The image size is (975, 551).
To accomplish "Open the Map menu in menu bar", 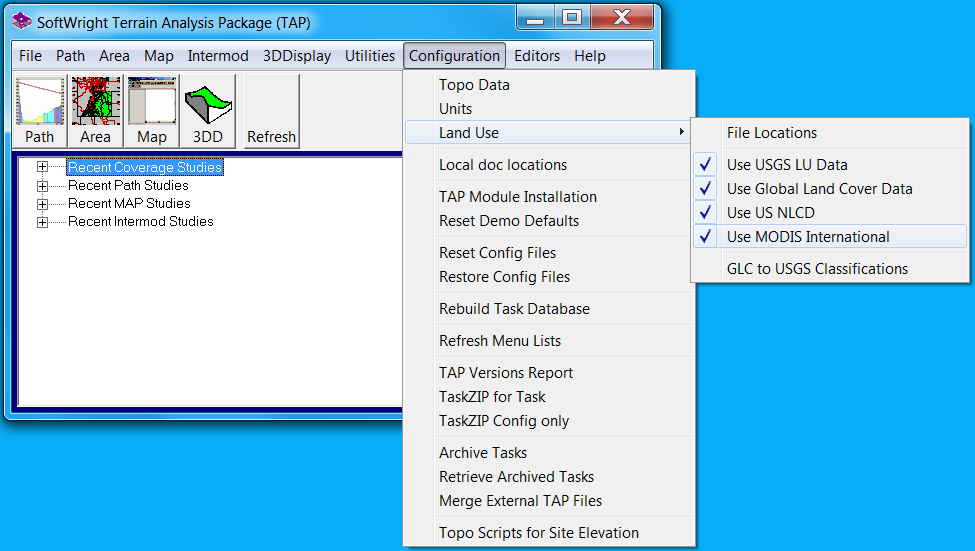I will 159,56.
